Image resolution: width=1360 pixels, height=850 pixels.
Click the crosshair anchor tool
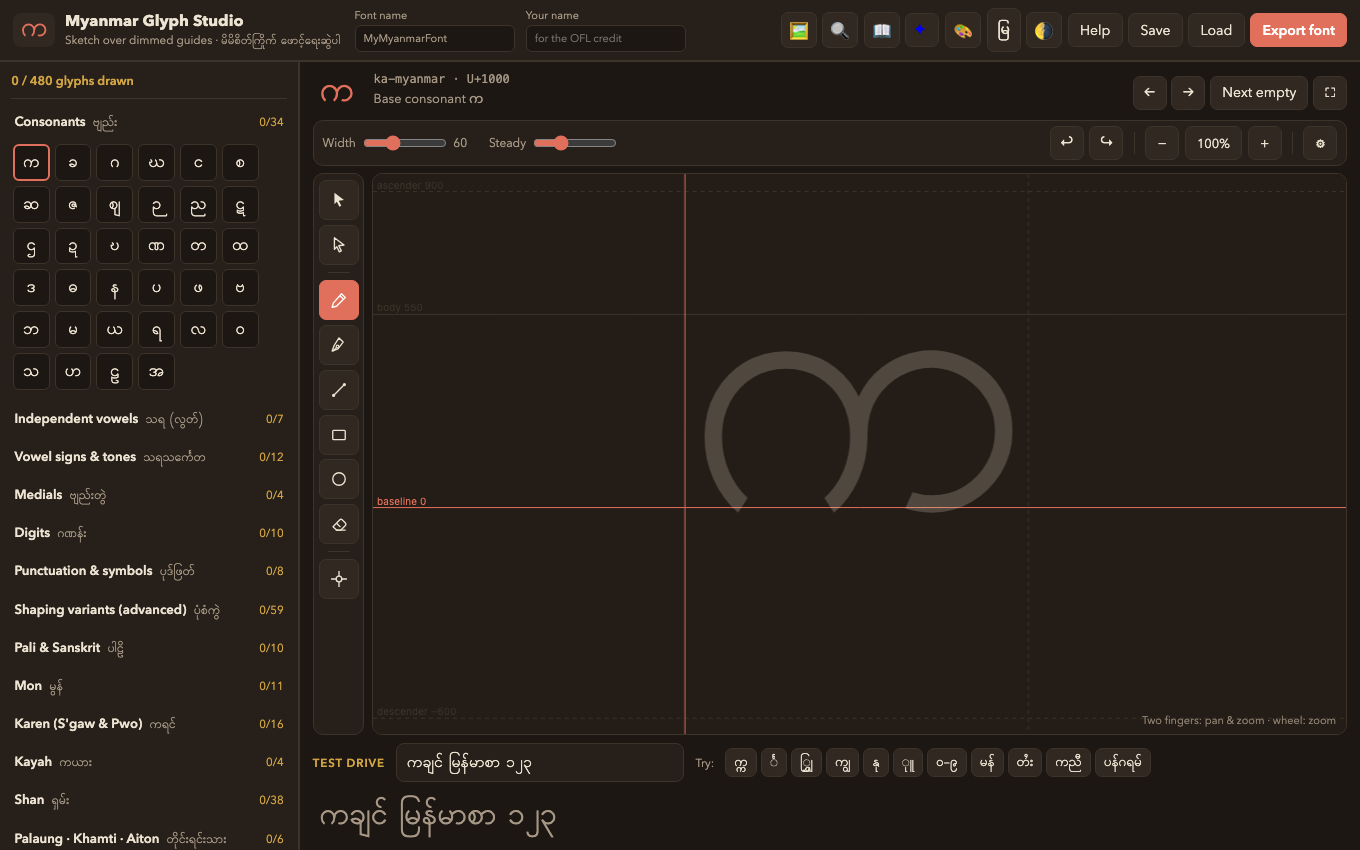click(x=339, y=579)
